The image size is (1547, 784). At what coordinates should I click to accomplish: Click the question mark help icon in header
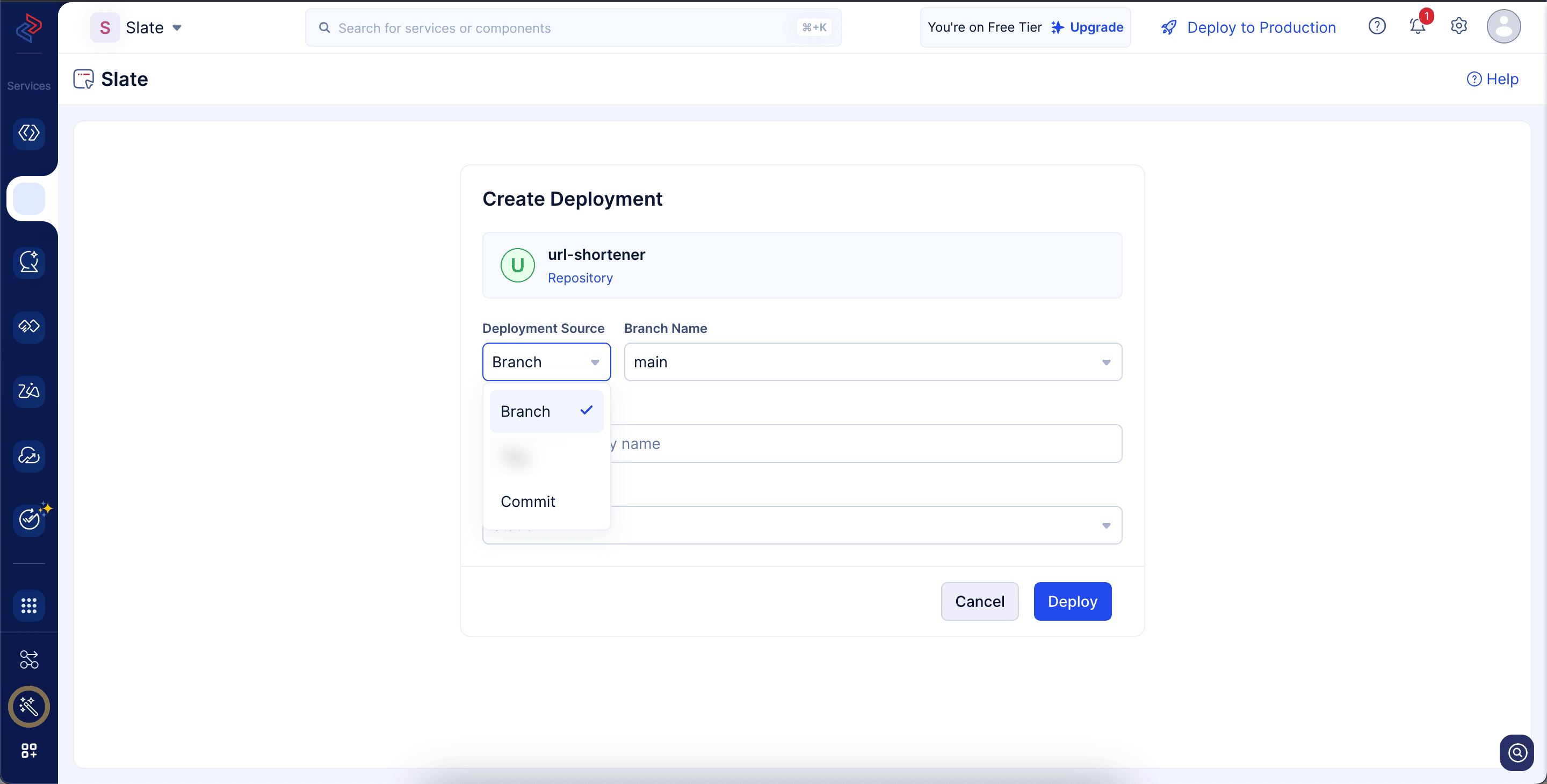coord(1377,26)
